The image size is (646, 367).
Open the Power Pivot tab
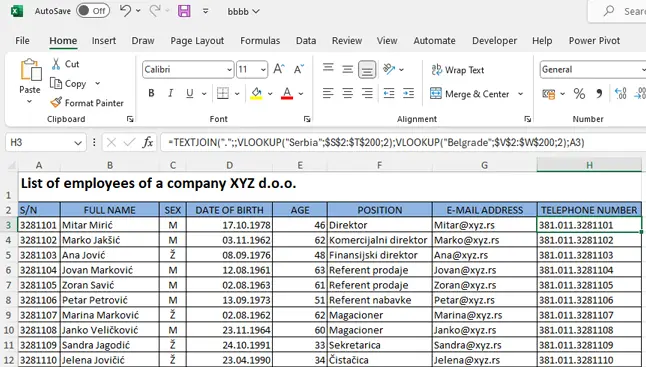point(594,40)
